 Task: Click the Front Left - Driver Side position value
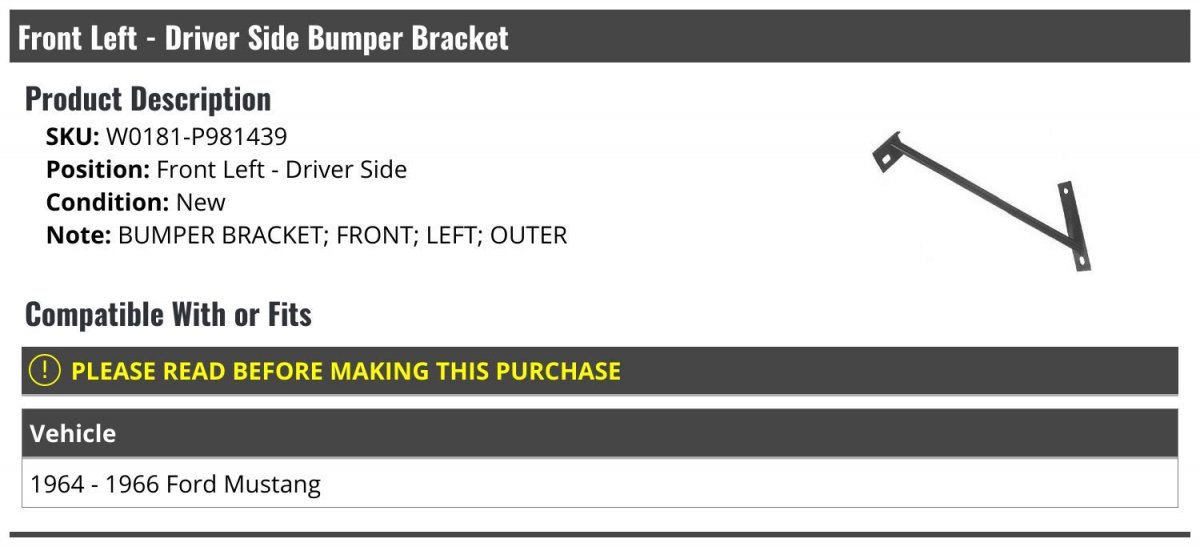click(x=282, y=169)
